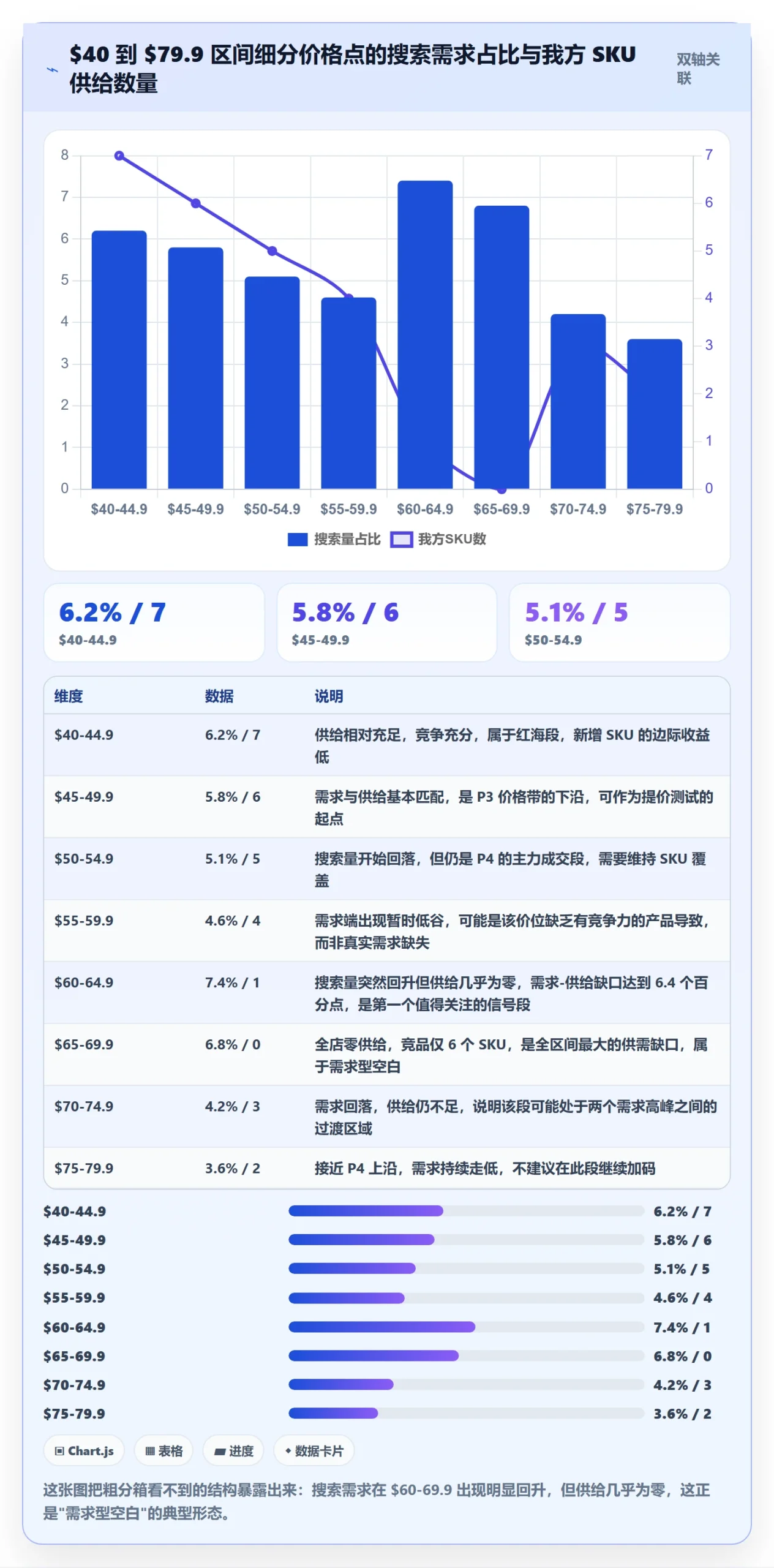Click the 数据 column header
The image size is (774, 1568).
[x=219, y=696]
